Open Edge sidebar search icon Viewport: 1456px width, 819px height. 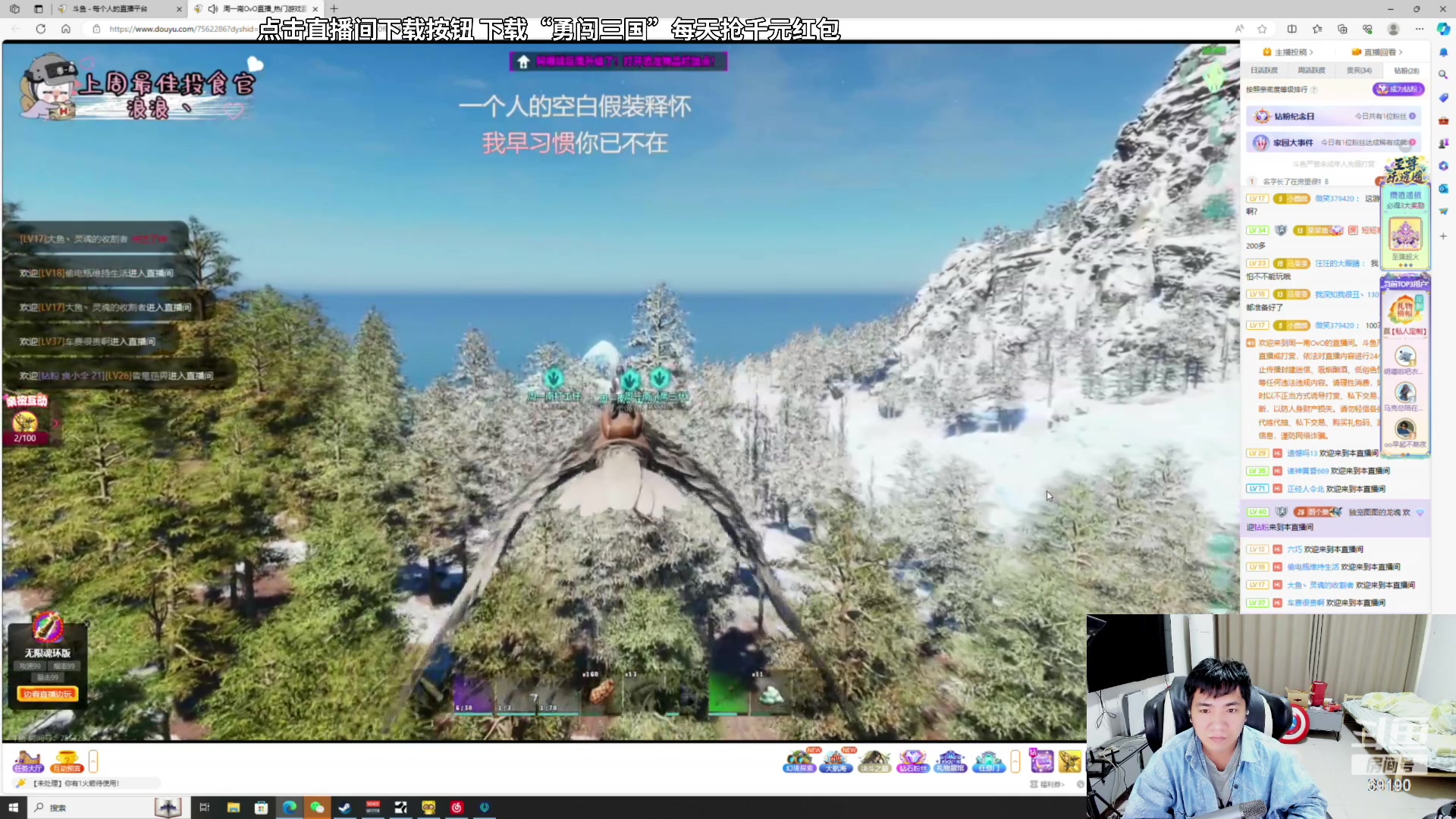[1443, 74]
